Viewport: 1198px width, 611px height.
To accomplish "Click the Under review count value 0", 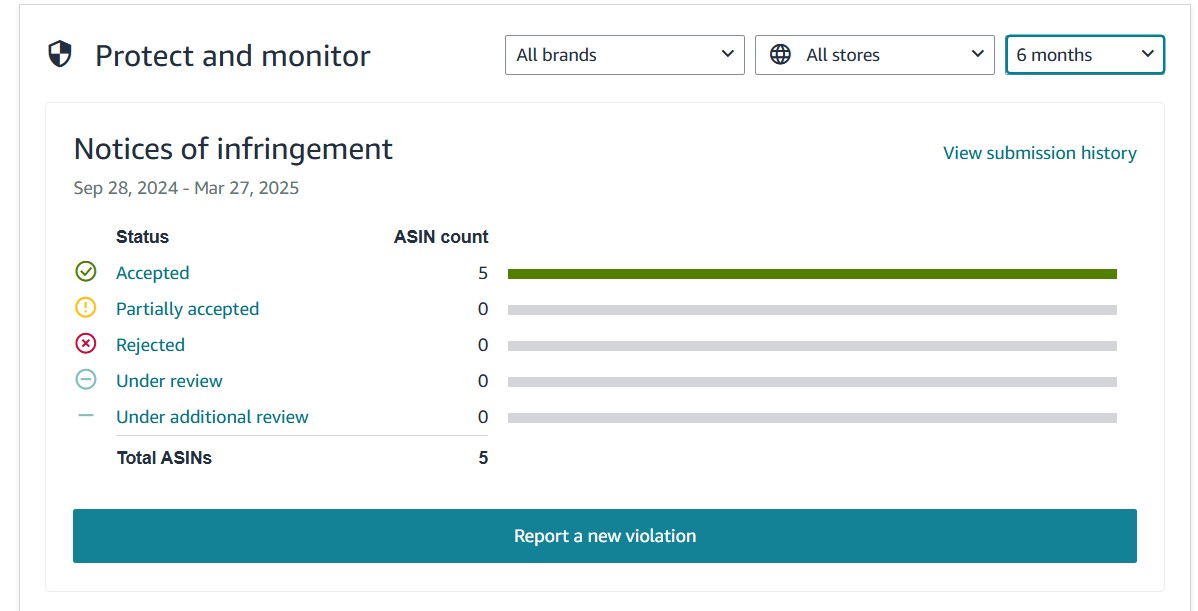I will click(483, 380).
